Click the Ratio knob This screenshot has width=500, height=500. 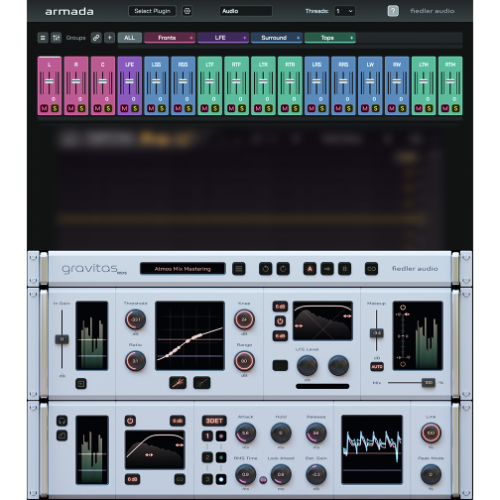[x=135, y=361]
